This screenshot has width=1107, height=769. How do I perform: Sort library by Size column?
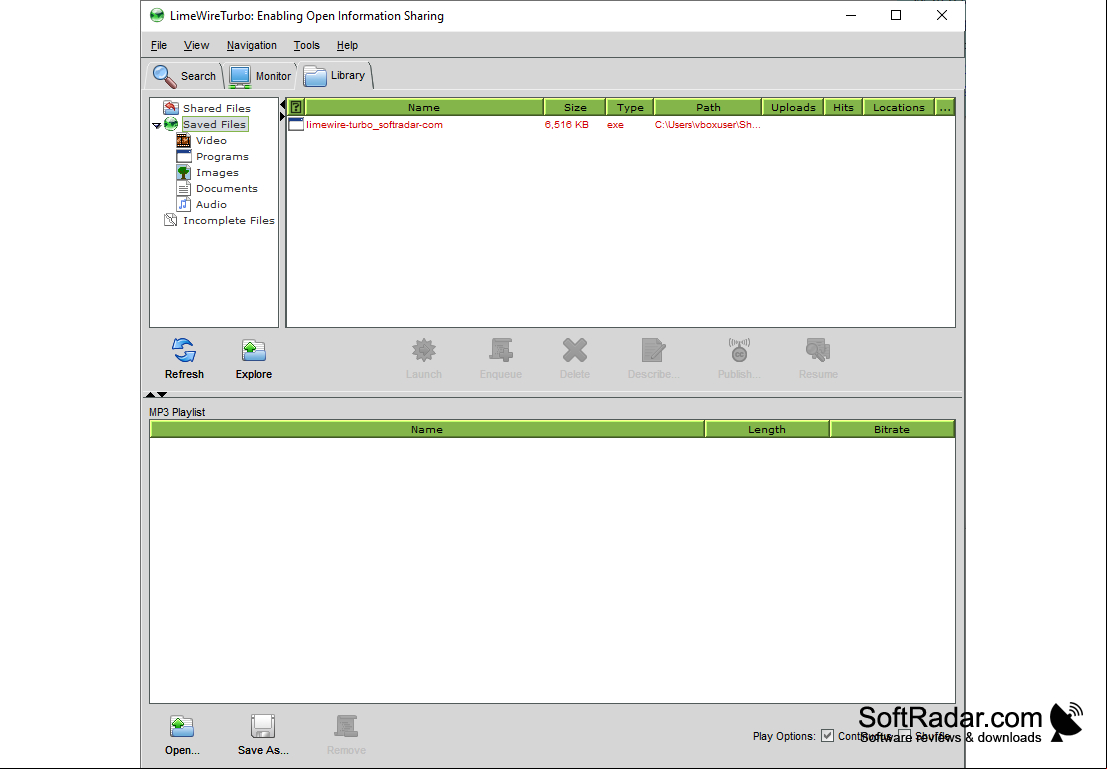[575, 107]
